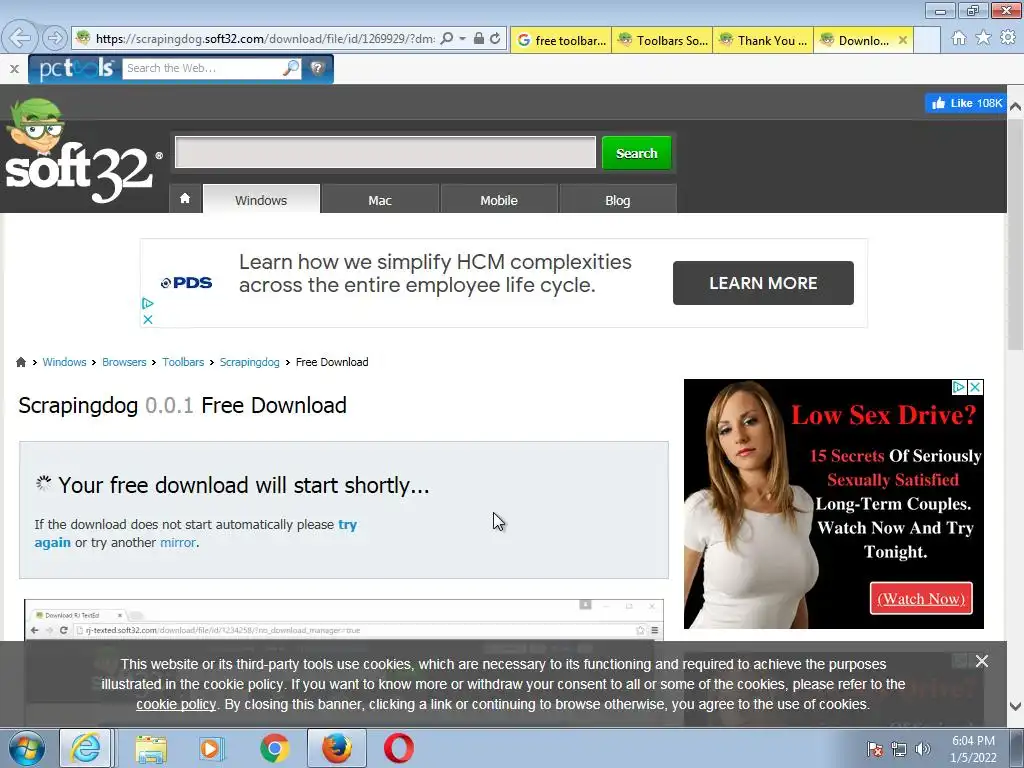Close the sidebar ad with X

click(975, 387)
